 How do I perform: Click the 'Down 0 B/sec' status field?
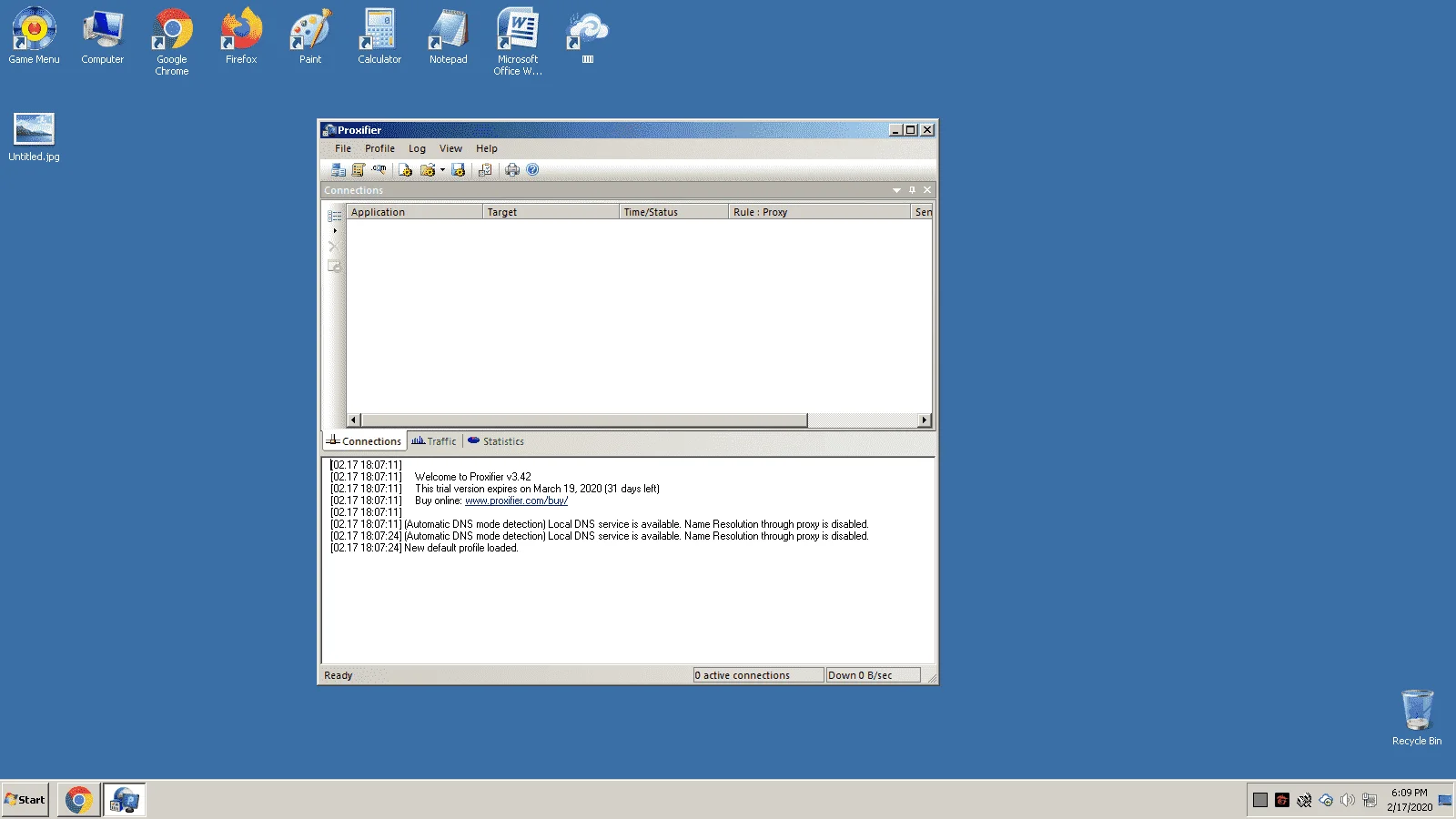873,675
